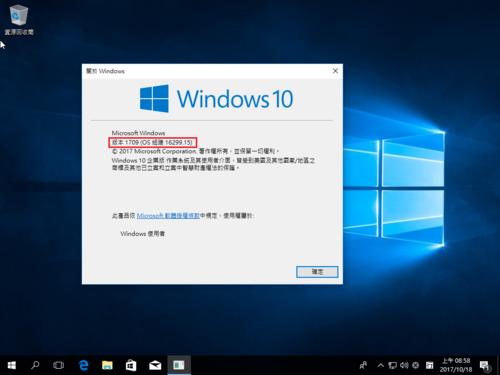Click the Microsoft Windows label text
Screen dimensions: 500x375
138,133
